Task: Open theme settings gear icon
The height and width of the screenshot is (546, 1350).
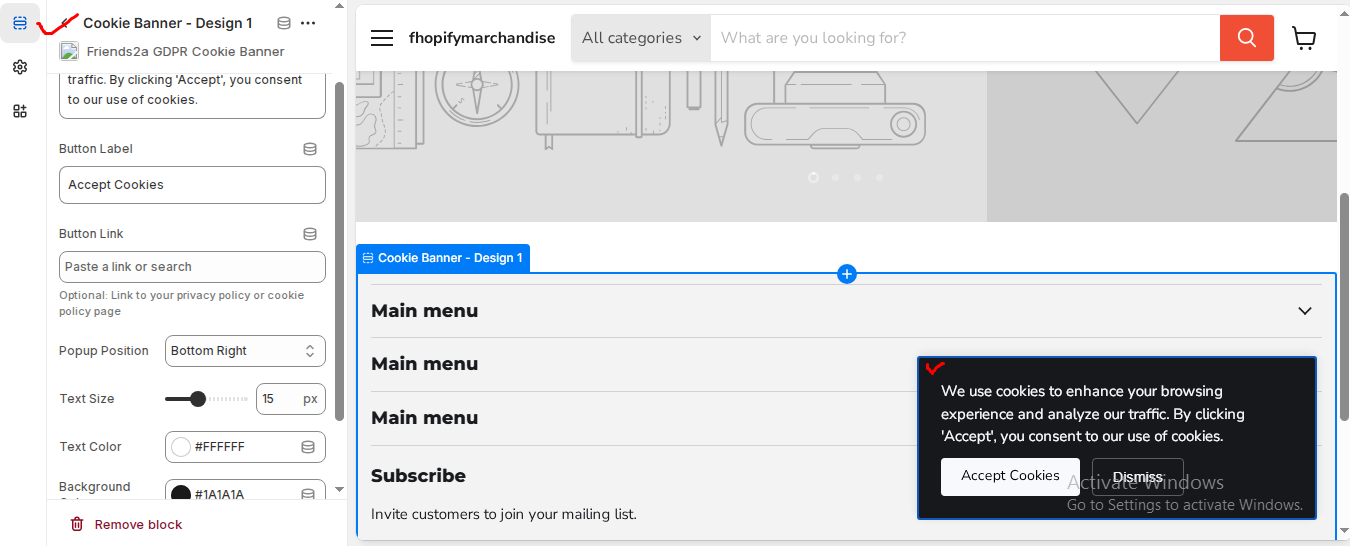Action: (20, 67)
